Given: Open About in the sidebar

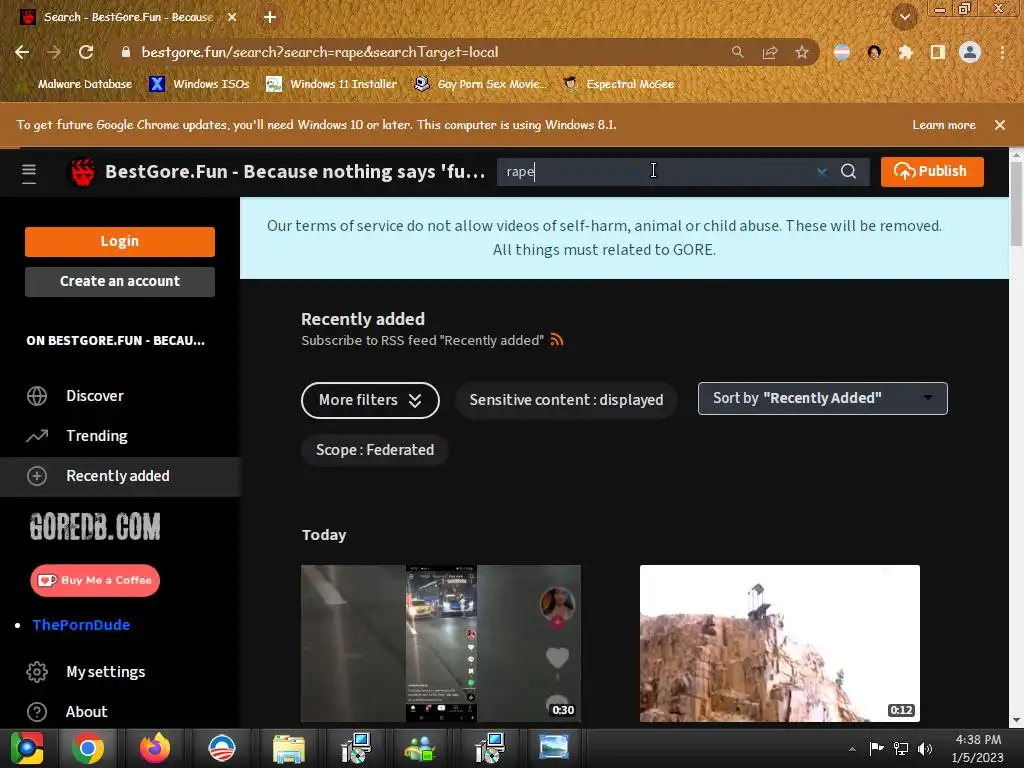Looking at the screenshot, I should click(86, 712).
